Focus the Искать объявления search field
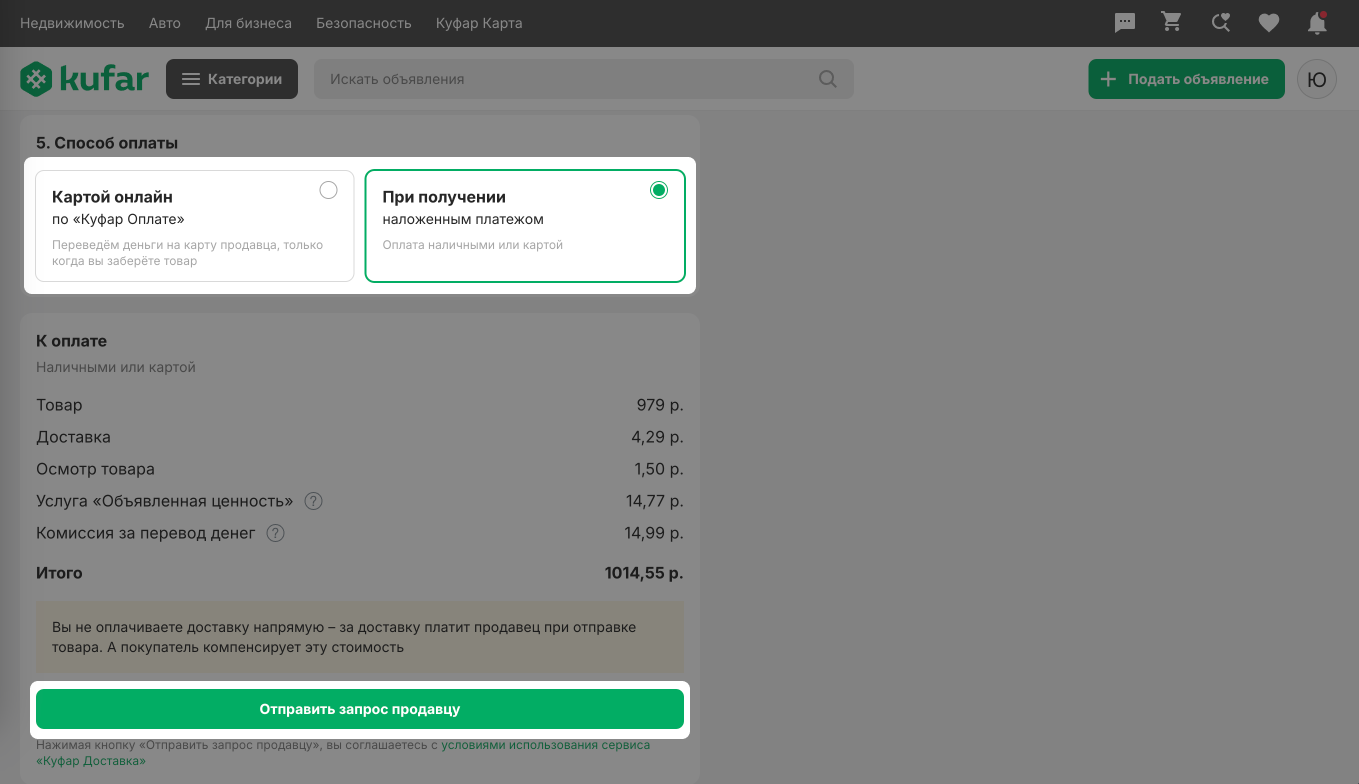This screenshot has width=1359, height=784. coord(584,79)
